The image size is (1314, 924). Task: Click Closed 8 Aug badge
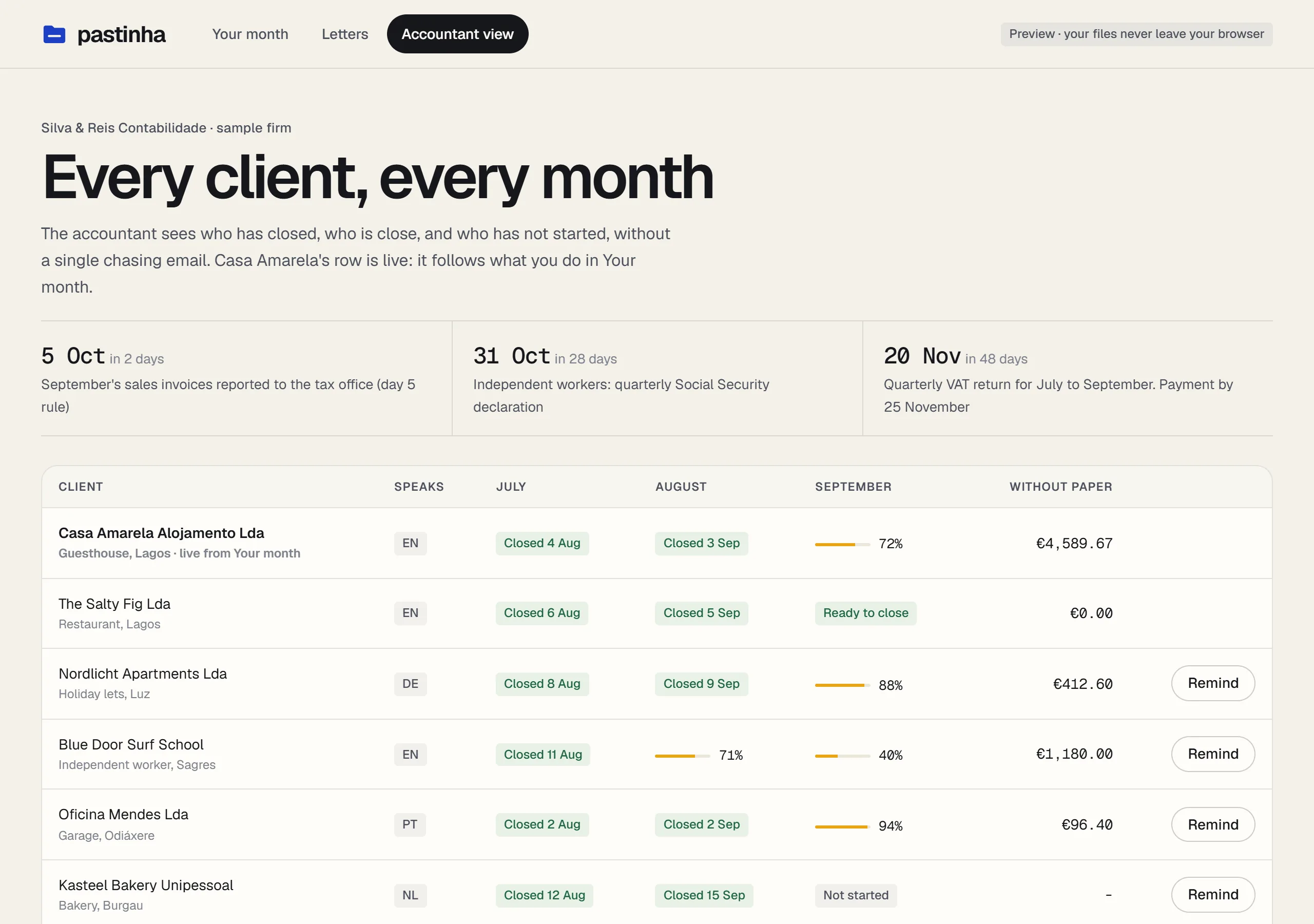tap(542, 684)
